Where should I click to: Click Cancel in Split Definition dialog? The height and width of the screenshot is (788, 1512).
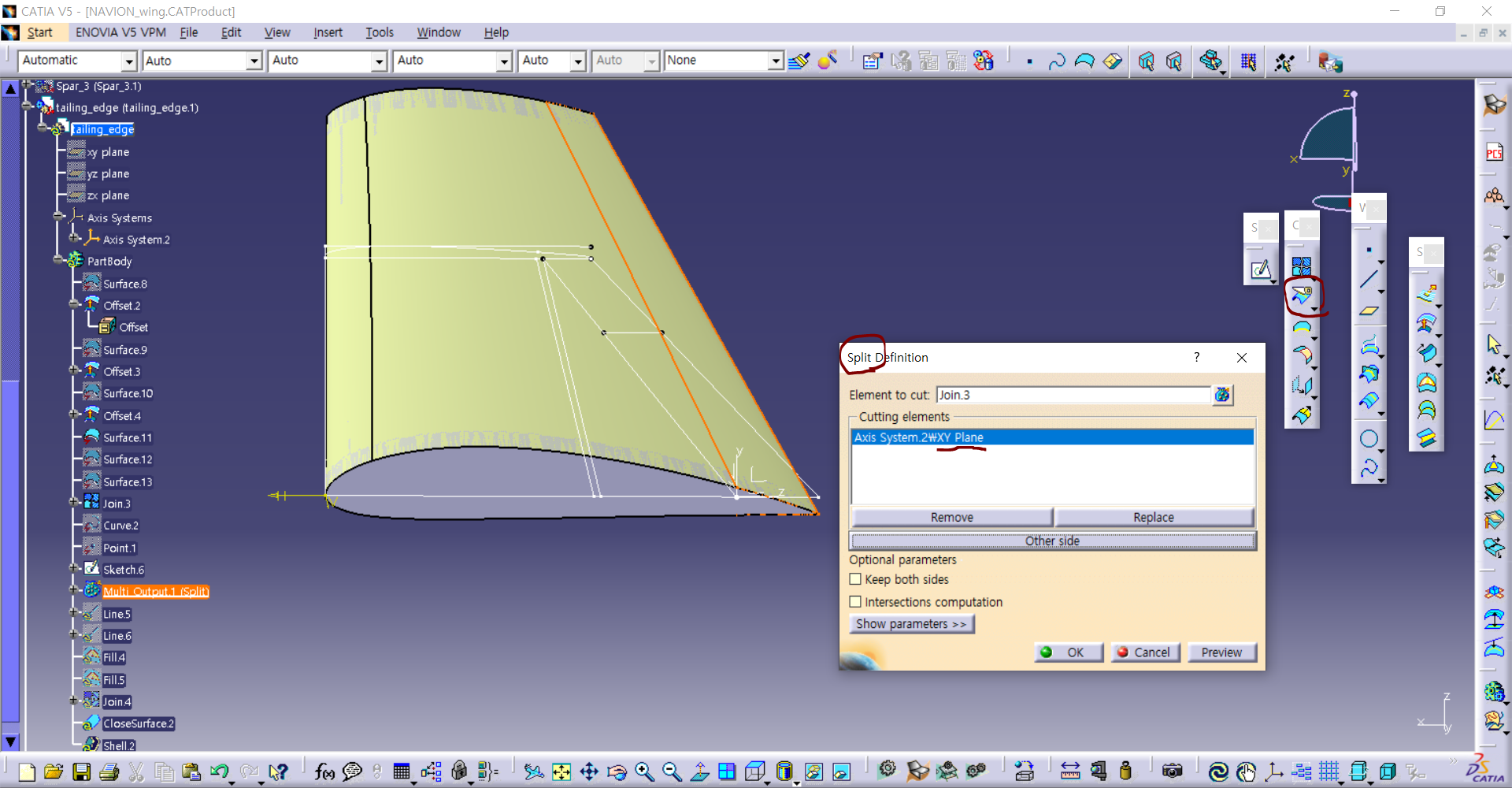[1145, 652]
